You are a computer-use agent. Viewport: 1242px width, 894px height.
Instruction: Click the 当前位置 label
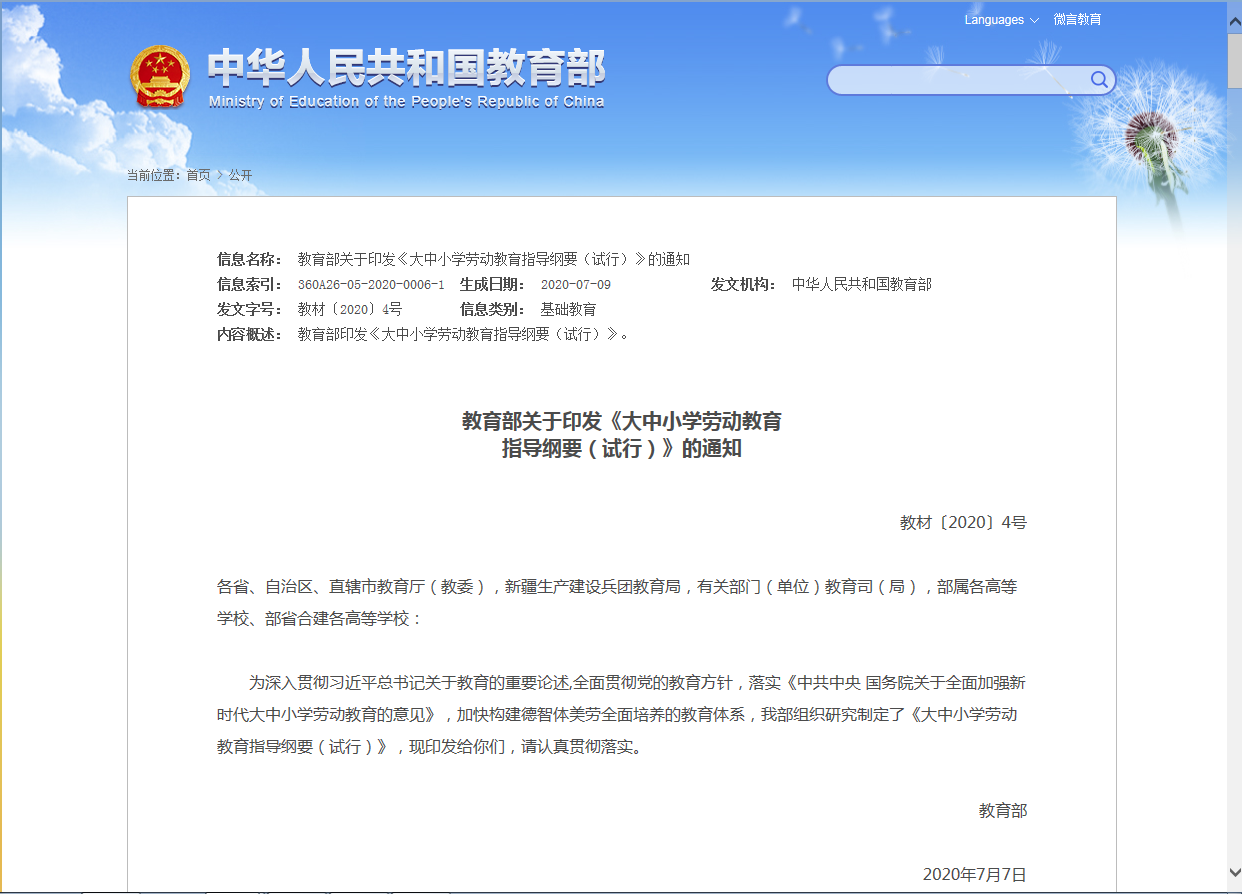154,175
